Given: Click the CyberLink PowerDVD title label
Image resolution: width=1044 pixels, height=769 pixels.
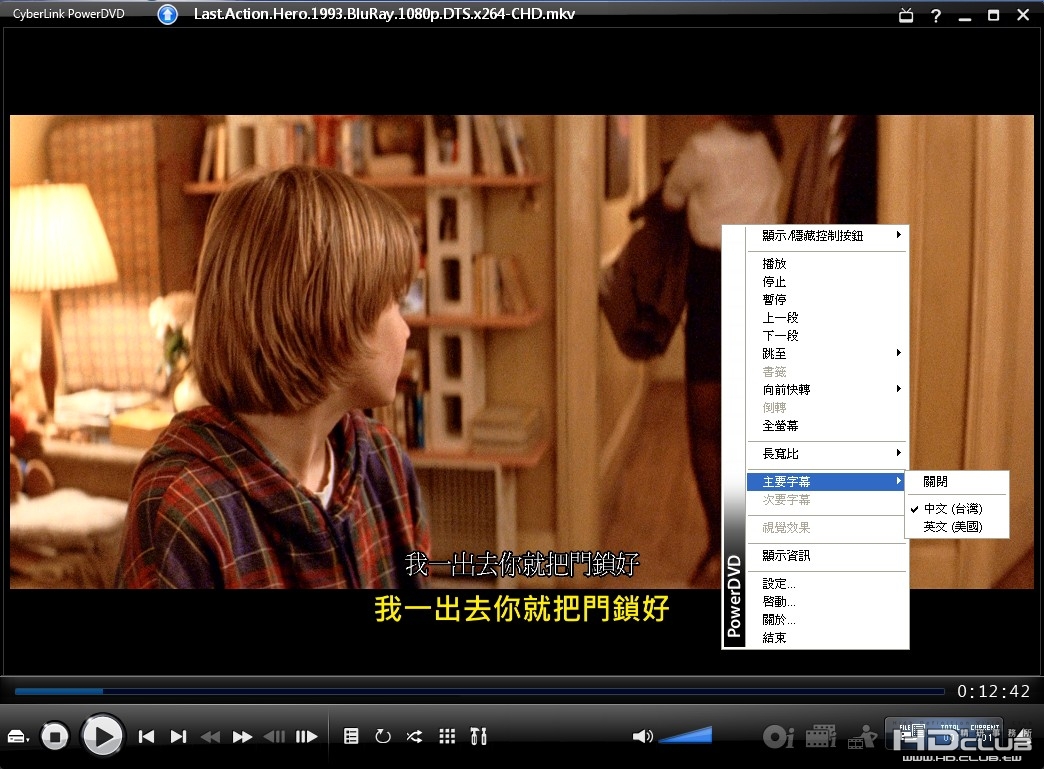Looking at the screenshot, I should click(x=69, y=14).
